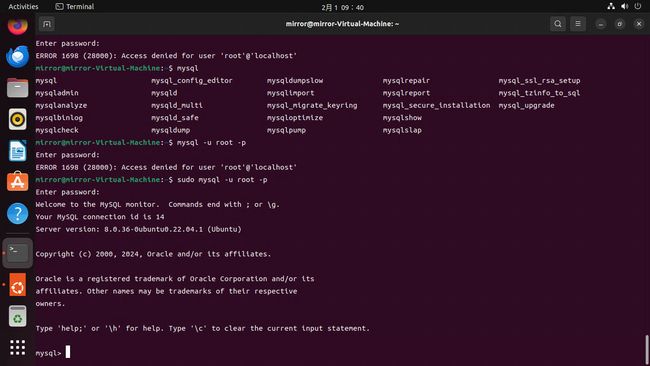This screenshot has height=366, width=650.
Task: Open a new terminal tab
Action: coord(47,24)
